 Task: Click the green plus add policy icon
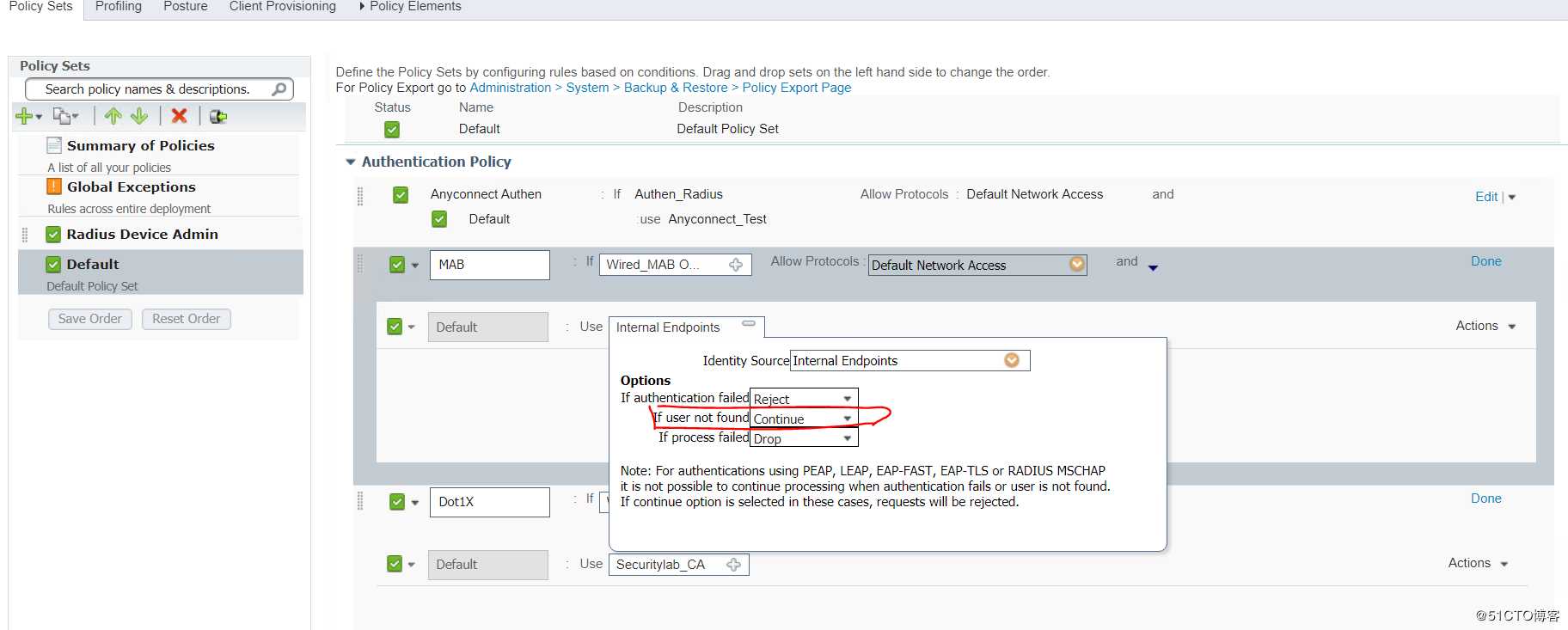24,116
